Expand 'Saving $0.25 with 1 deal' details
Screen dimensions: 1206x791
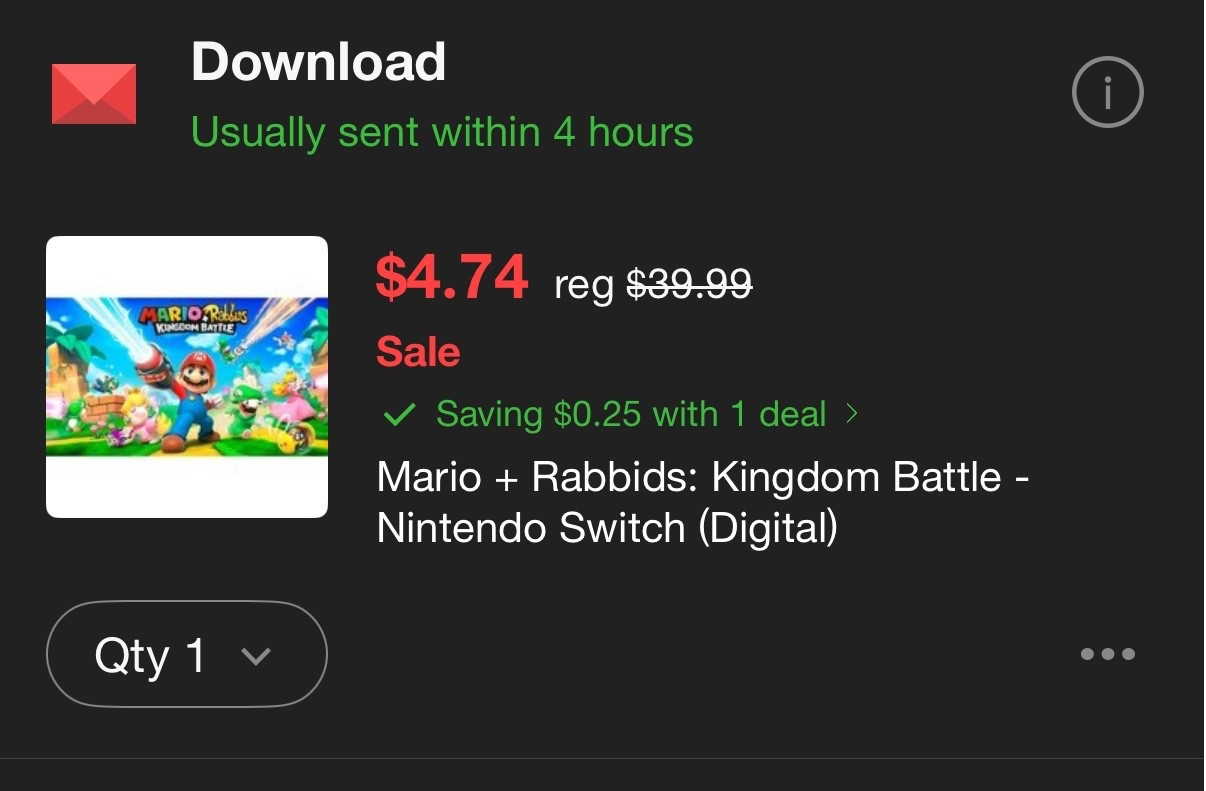click(630, 414)
